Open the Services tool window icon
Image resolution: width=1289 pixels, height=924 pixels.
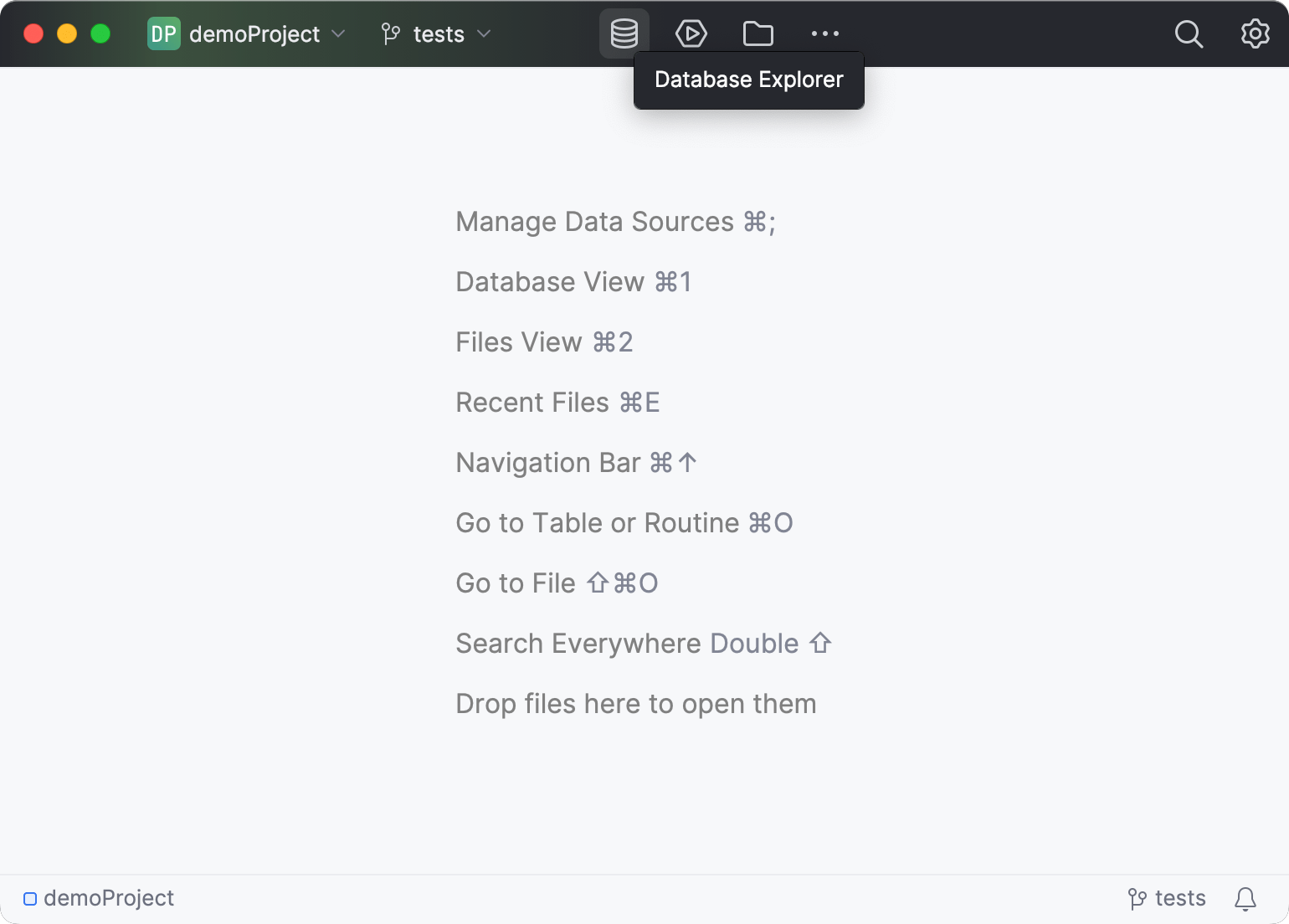[x=691, y=33]
